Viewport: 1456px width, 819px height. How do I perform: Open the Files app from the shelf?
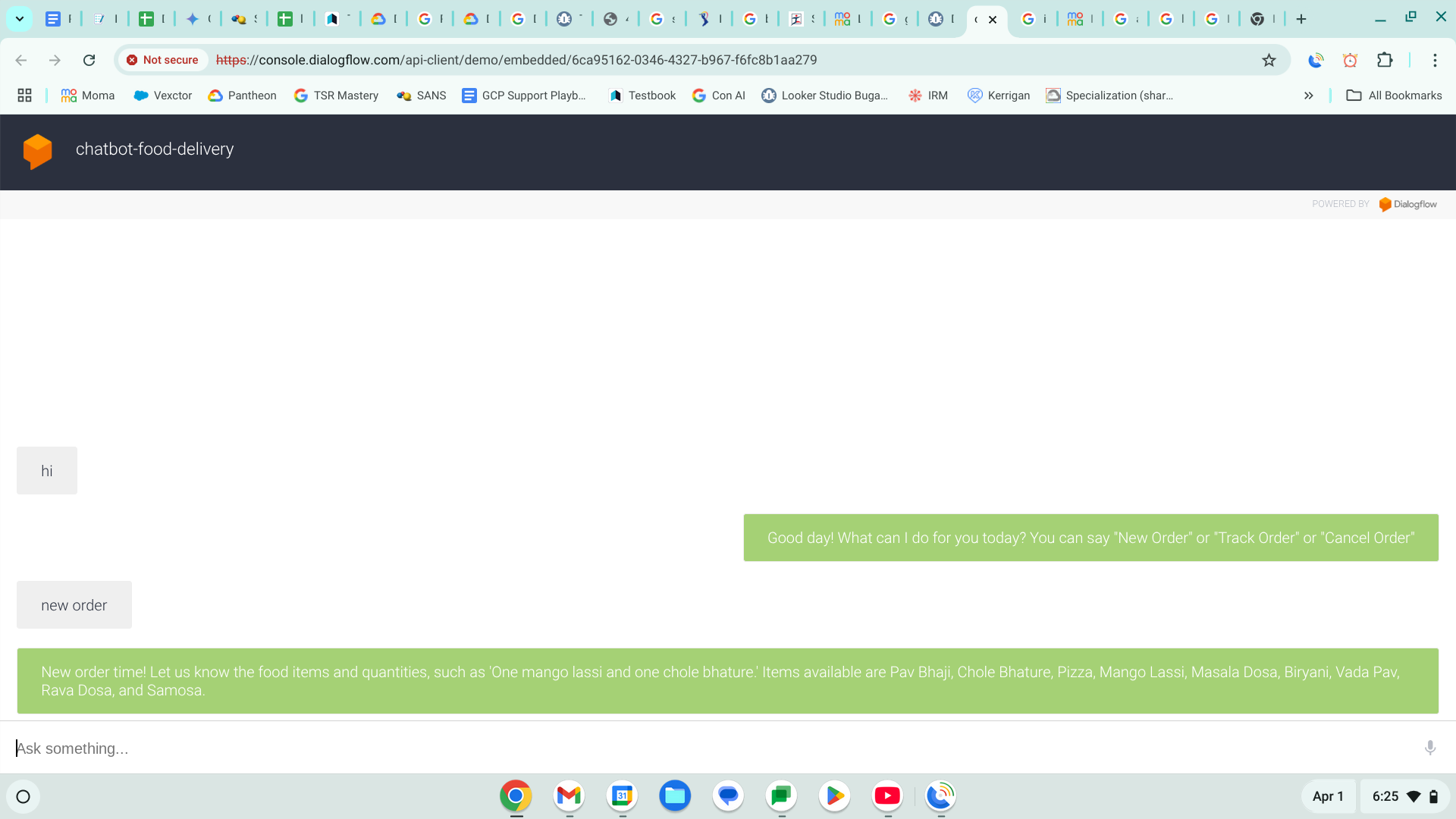point(675,795)
